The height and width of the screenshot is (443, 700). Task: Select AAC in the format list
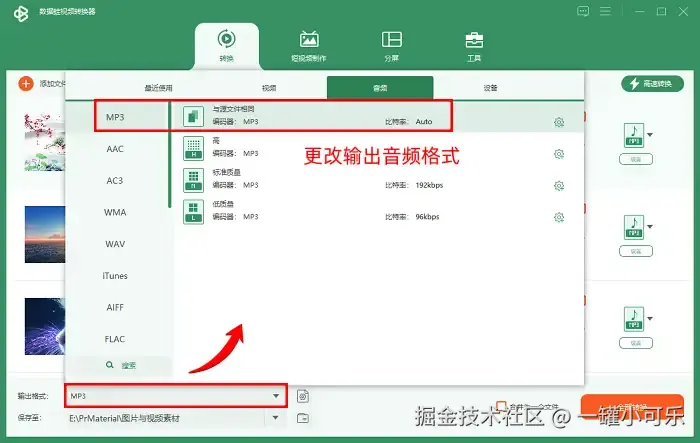(115, 149)
